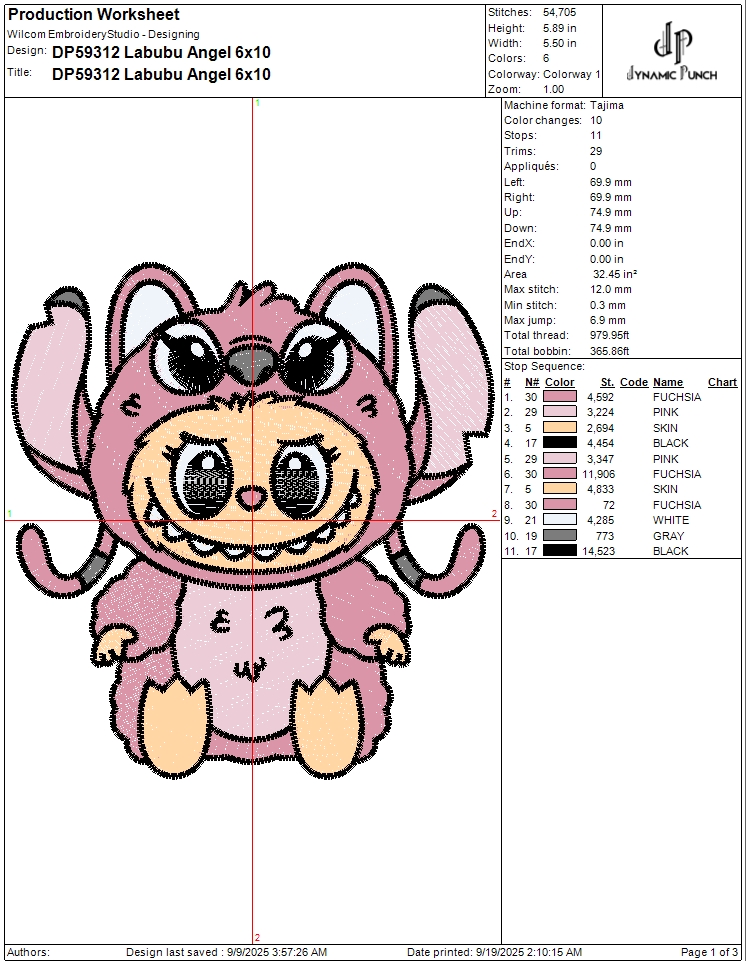Click the Zoom value 1.00
This screenshot has width=746, height=961.
pos(554,89)
